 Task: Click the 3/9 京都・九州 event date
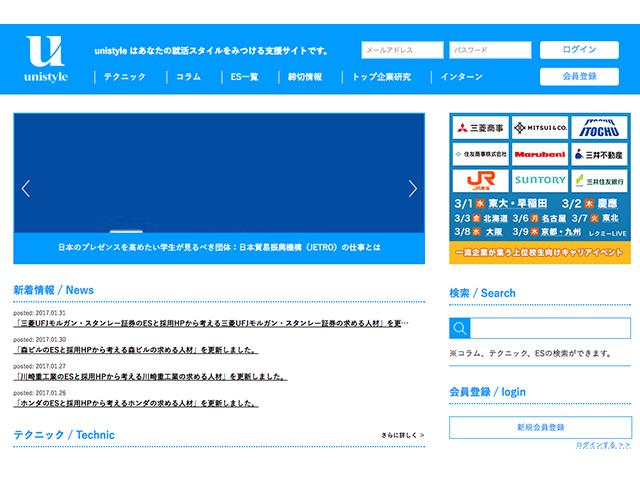coord(547,232)
